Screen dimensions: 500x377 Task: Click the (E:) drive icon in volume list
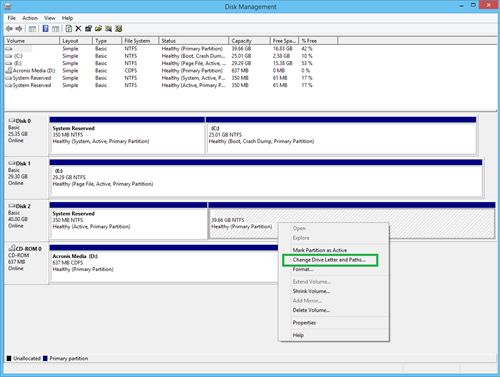pyautogui.click(x=9, y=63)
